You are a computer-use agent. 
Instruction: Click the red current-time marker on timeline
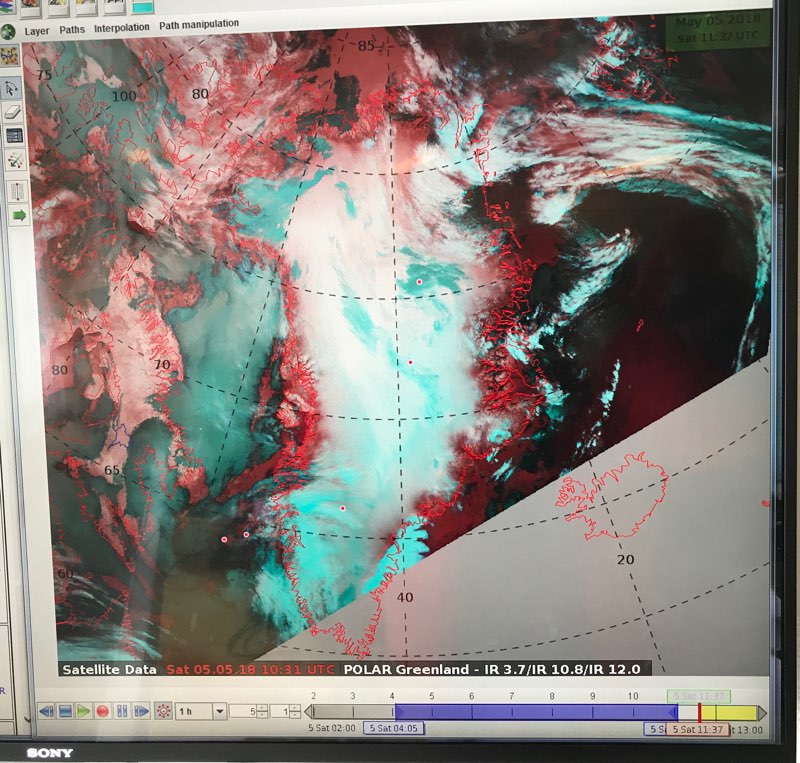(699, 712)
